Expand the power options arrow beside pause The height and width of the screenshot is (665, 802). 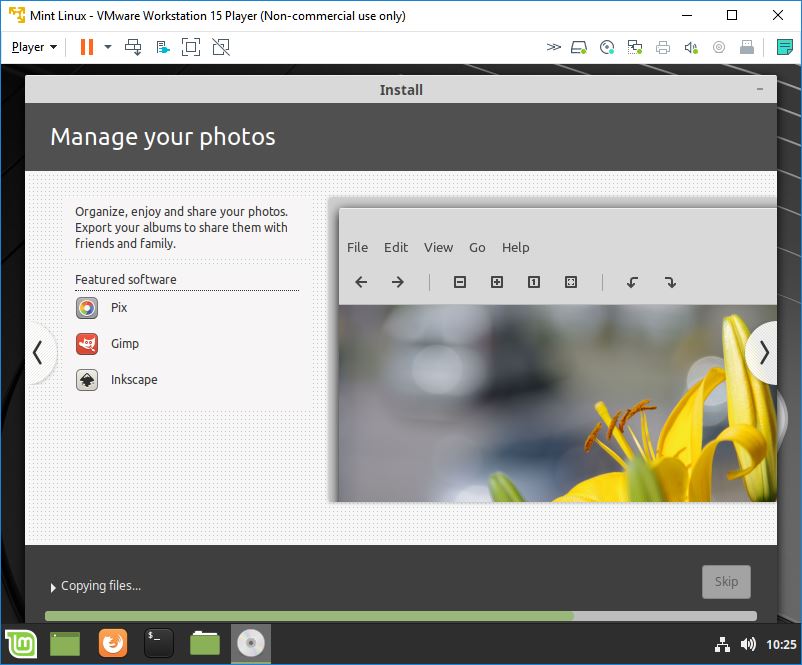(108, 47)
